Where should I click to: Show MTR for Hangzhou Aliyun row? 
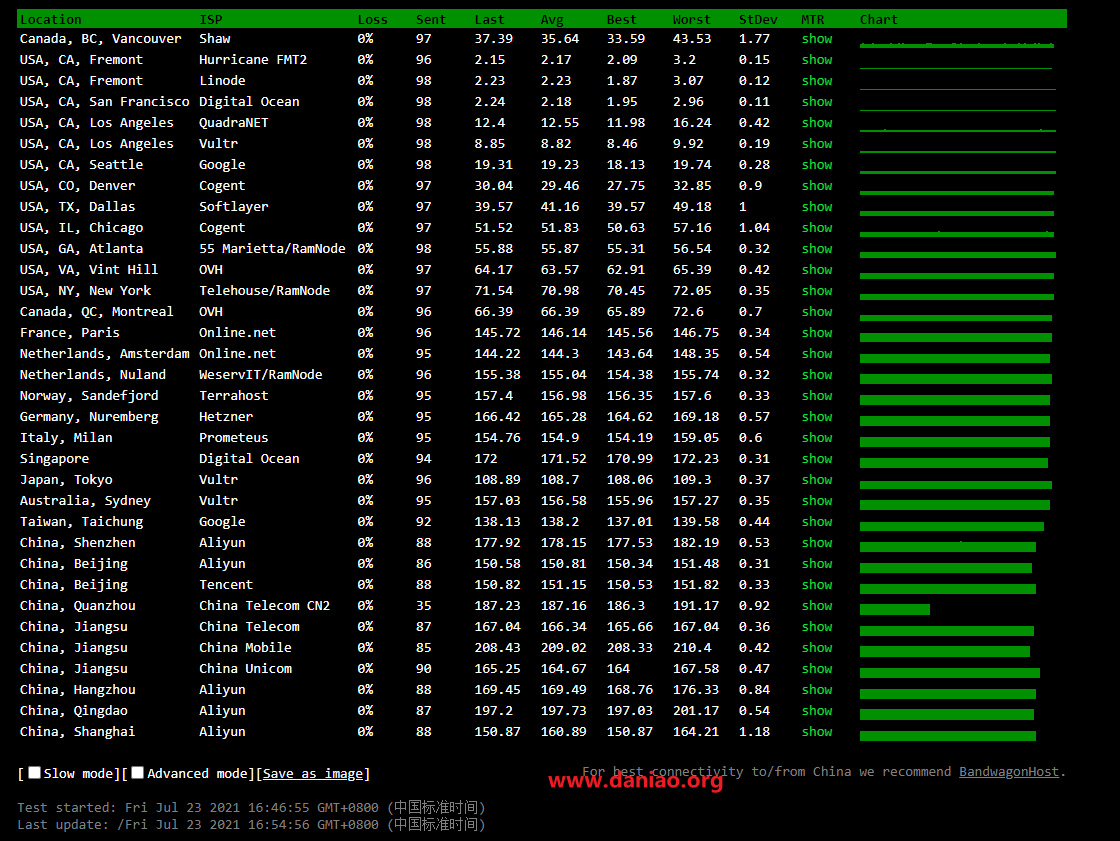(x=816, y=690)
